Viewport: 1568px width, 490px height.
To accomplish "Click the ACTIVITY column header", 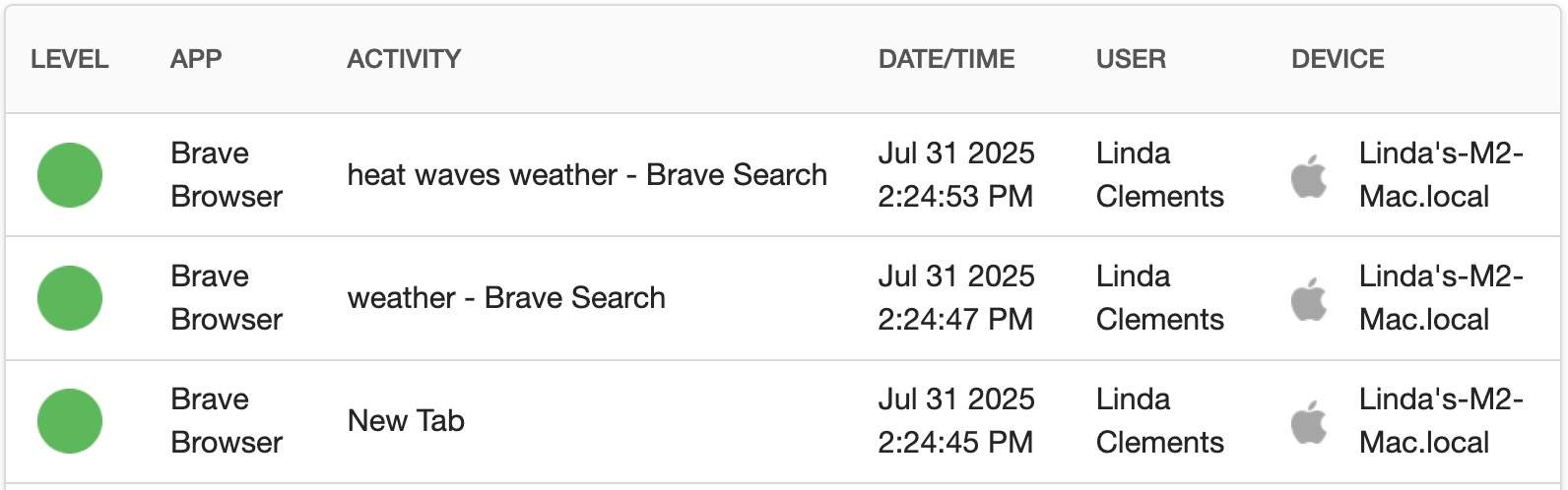I will 404,59.
